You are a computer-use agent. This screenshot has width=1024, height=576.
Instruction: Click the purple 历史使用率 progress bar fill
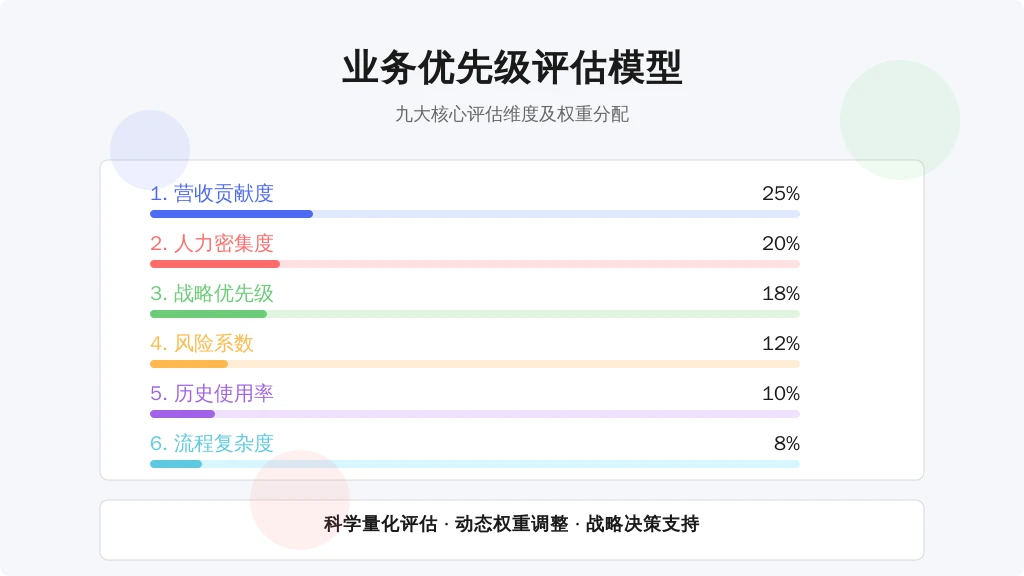(x=182, y=414)
